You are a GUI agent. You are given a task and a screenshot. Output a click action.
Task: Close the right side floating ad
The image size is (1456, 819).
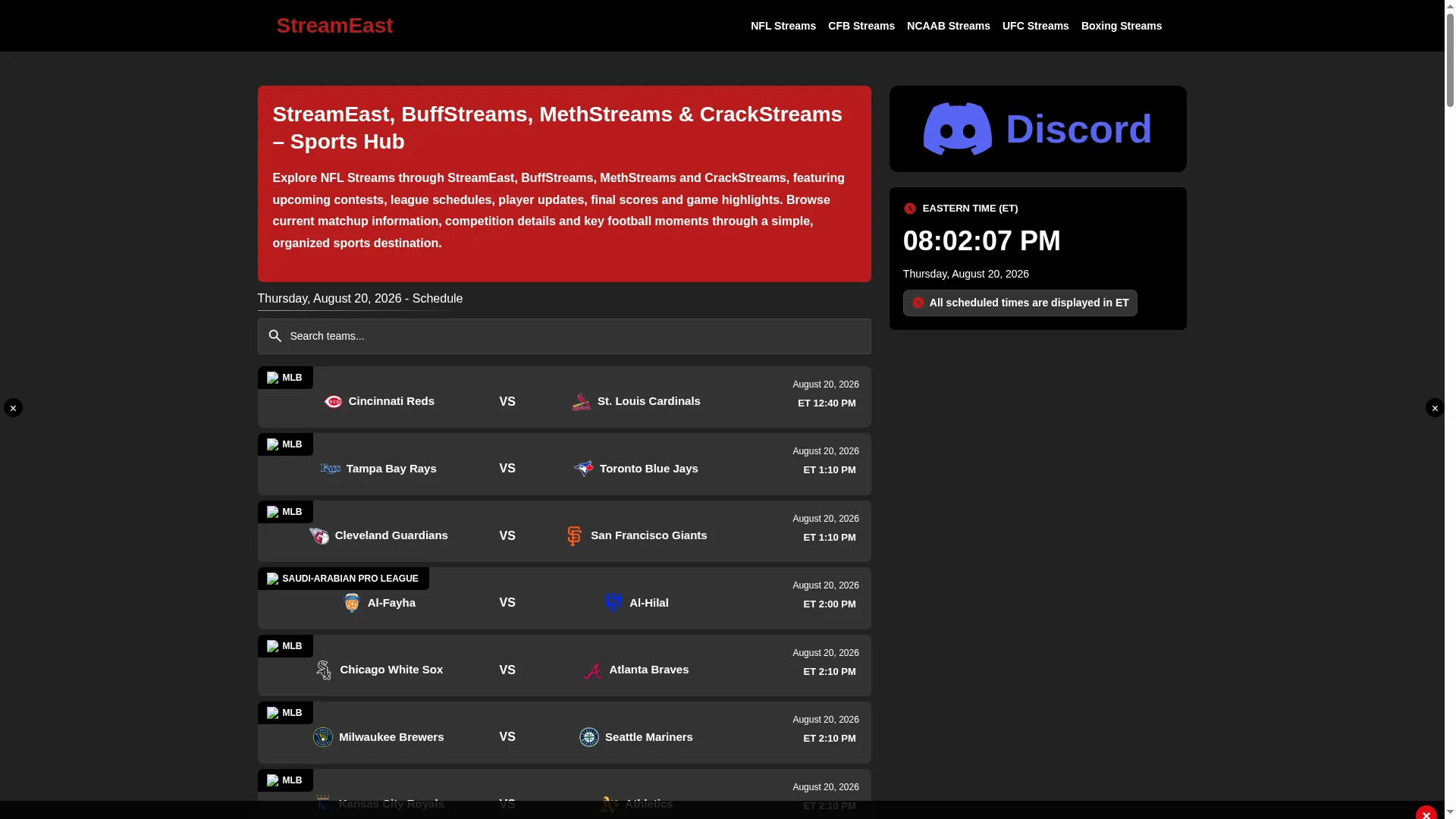coord(1435,408)
